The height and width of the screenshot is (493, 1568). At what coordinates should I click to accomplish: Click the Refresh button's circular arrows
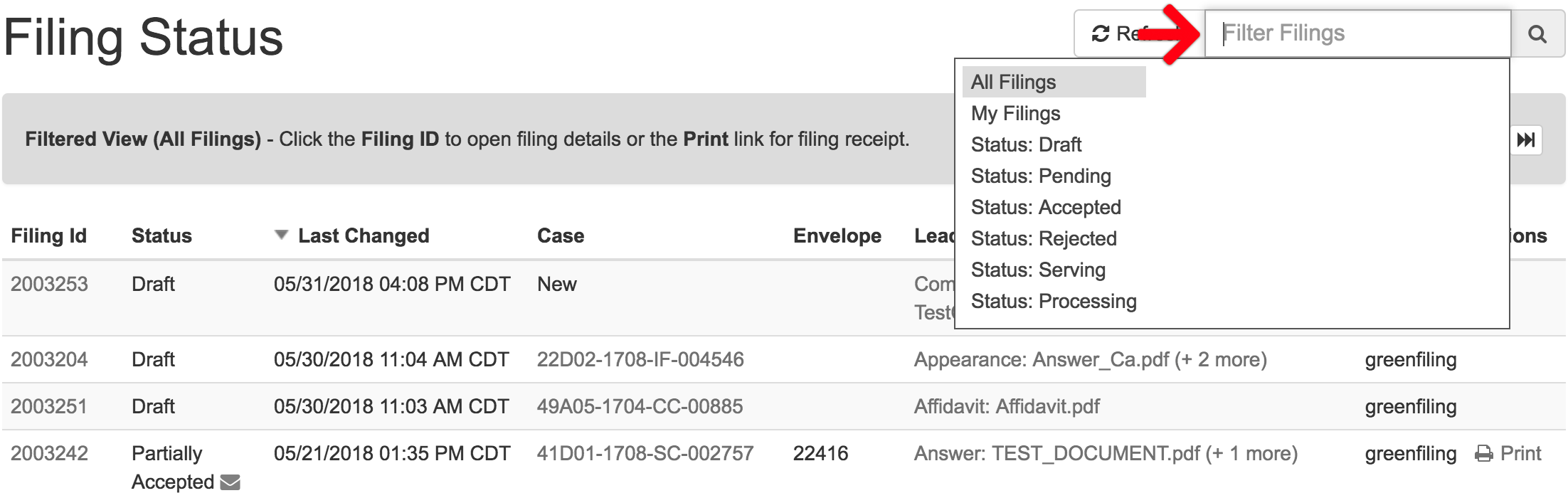click(1099, 33)
